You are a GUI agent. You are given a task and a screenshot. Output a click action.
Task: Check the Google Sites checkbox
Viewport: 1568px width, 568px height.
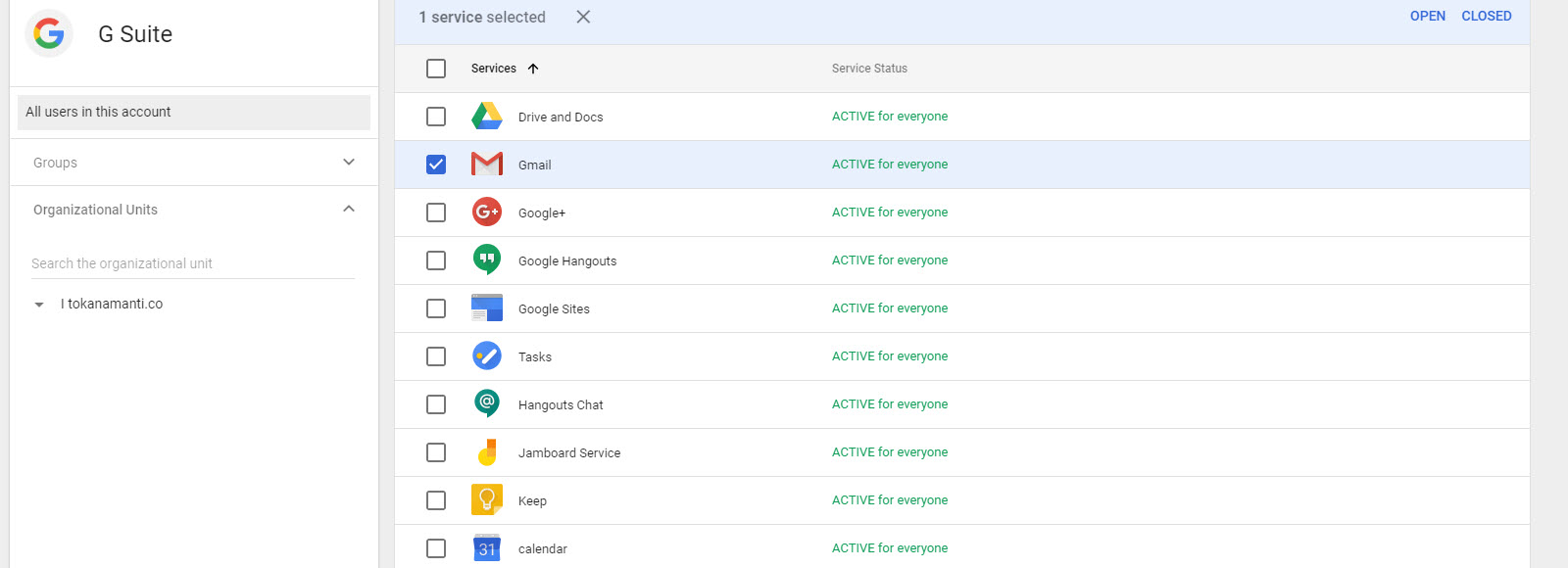pos(436,308)
